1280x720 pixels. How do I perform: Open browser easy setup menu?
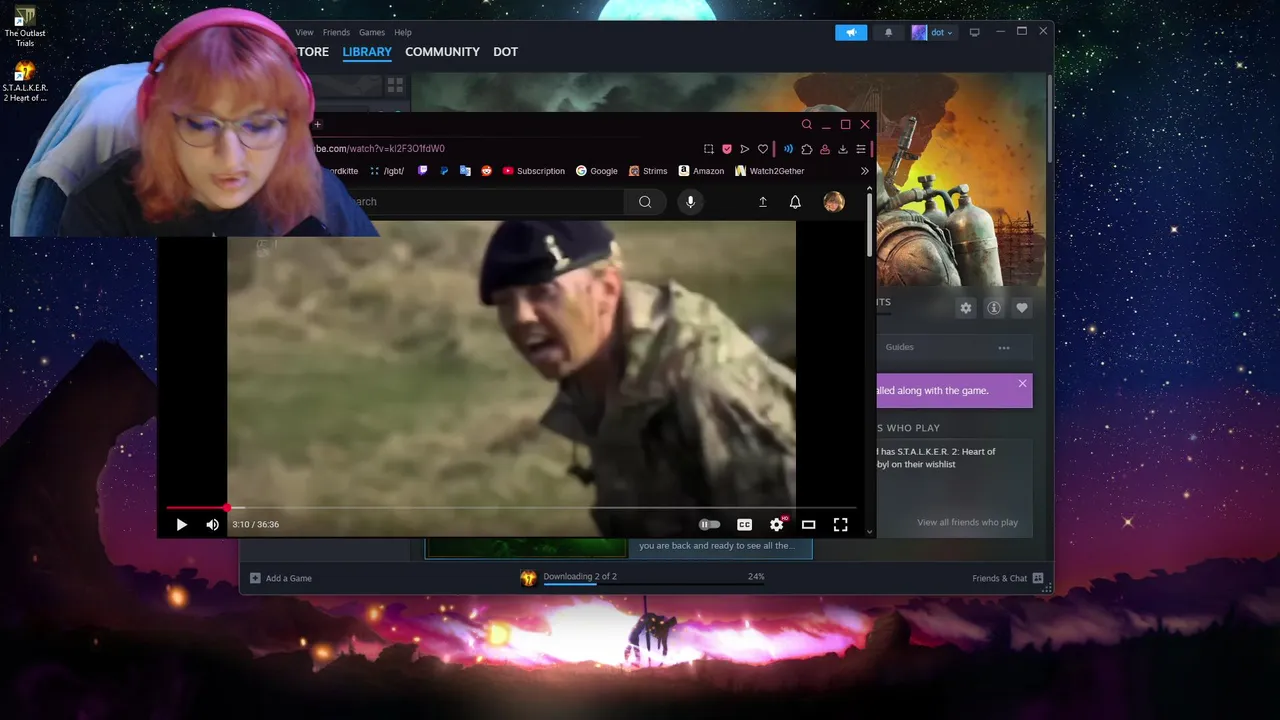point(860,149)
